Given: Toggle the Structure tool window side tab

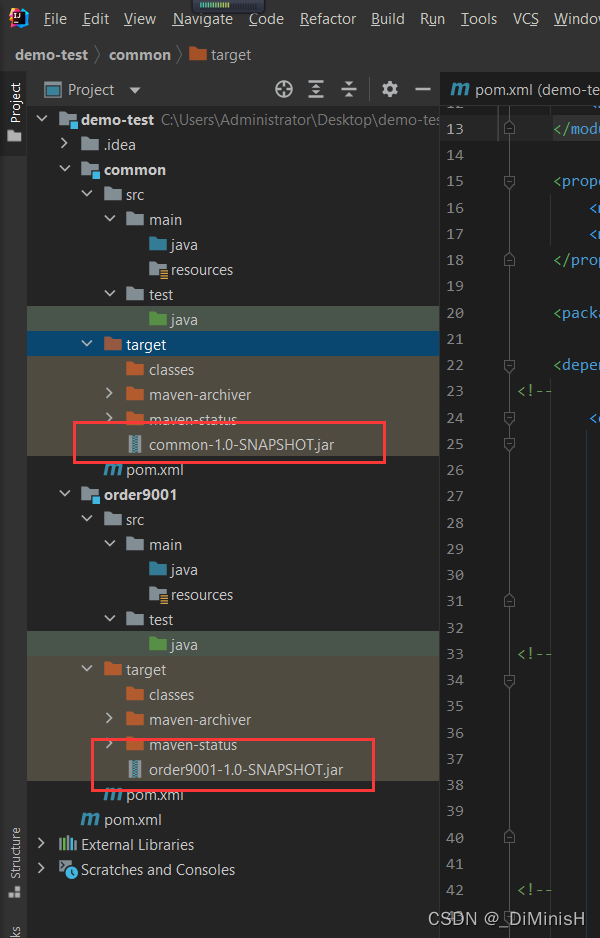Looking at the screenshot, I should (x=14, y=862).
